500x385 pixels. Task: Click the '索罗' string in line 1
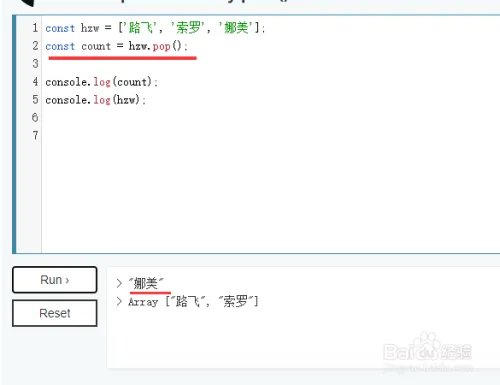point(188,28)
